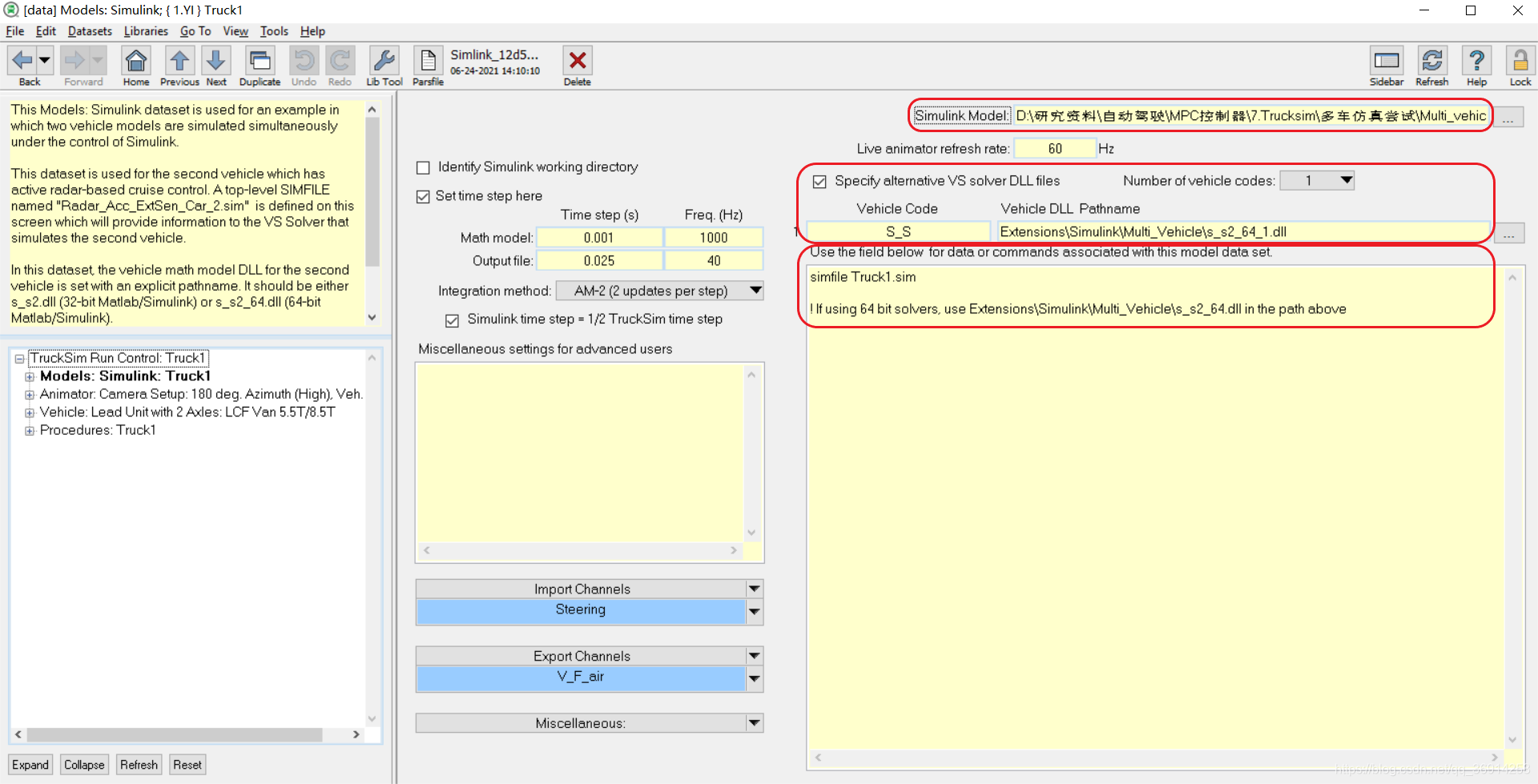Toggle Set time step here checkbox
The height and width of the screenshot is (784, 1538).
click(423, 196)
